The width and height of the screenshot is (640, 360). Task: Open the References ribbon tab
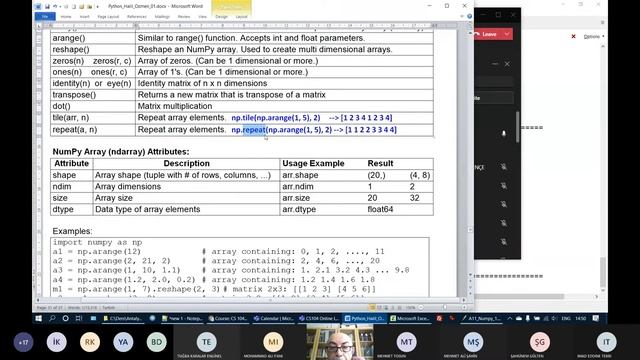pyautogui.click(x=136, y=17)
